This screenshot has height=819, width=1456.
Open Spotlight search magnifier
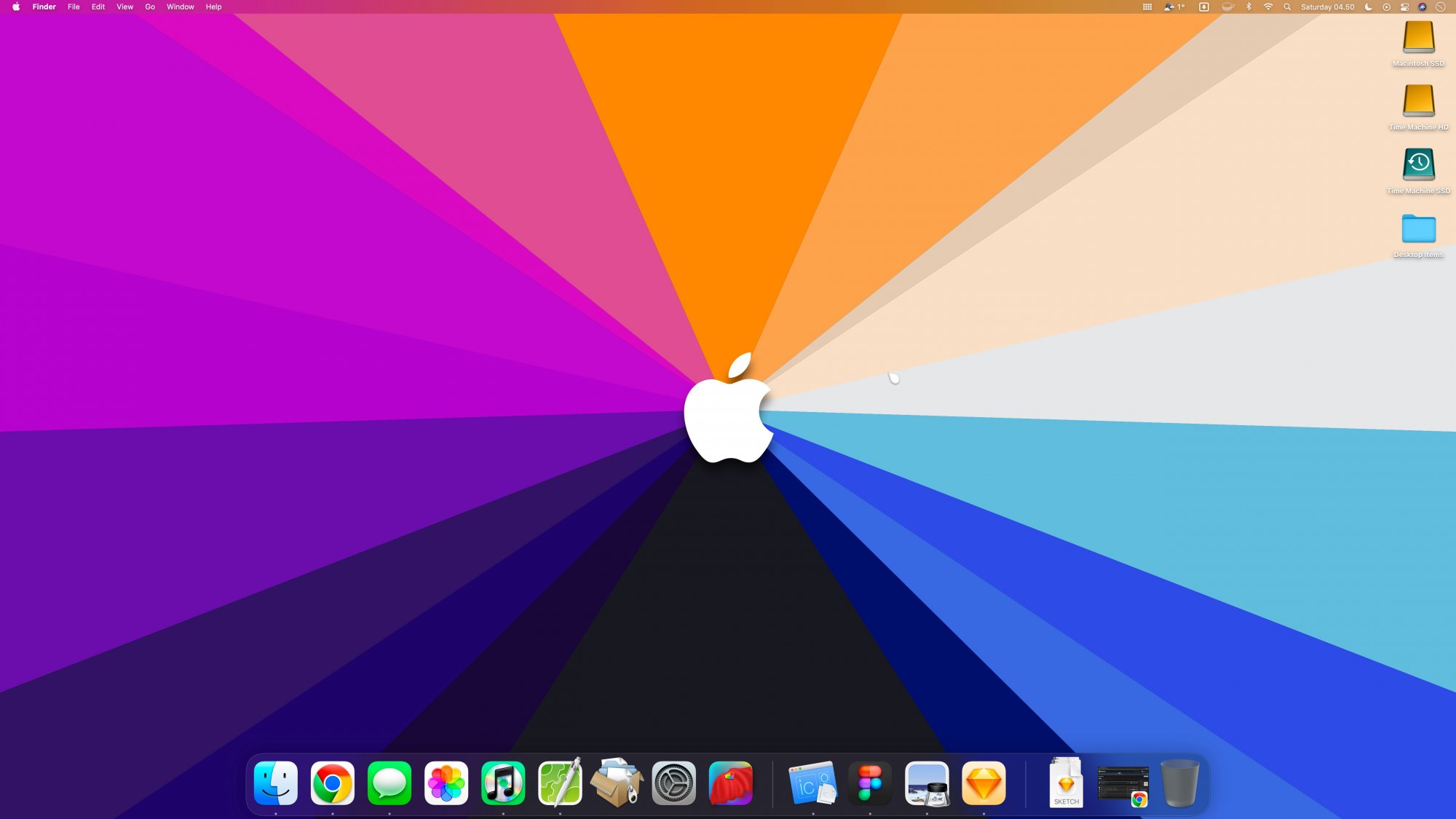1287,7
